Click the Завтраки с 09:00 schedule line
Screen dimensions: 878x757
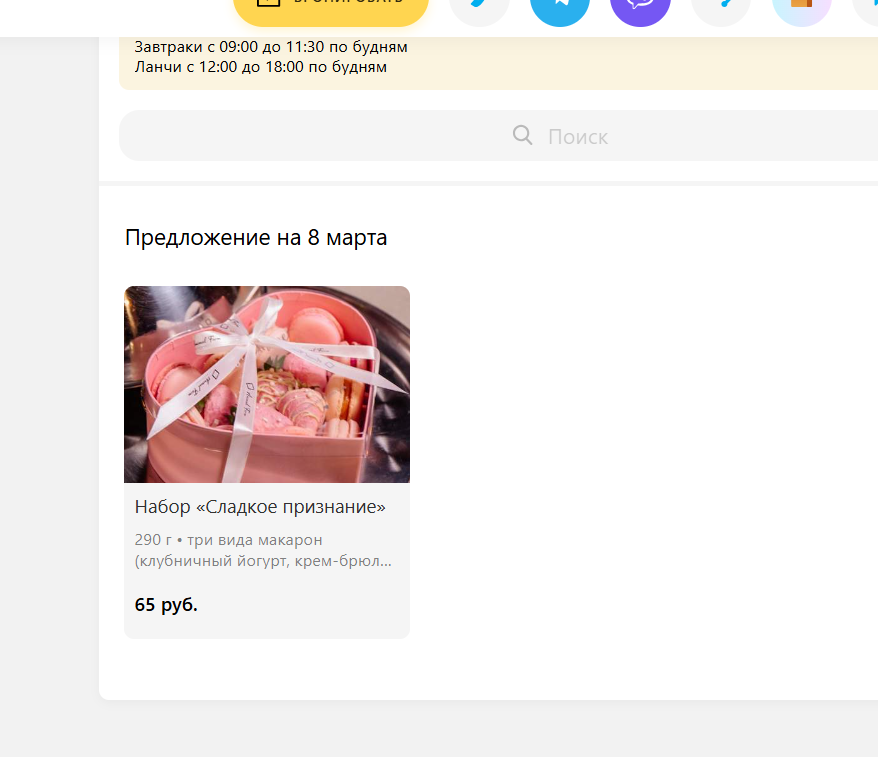[271, 46]
